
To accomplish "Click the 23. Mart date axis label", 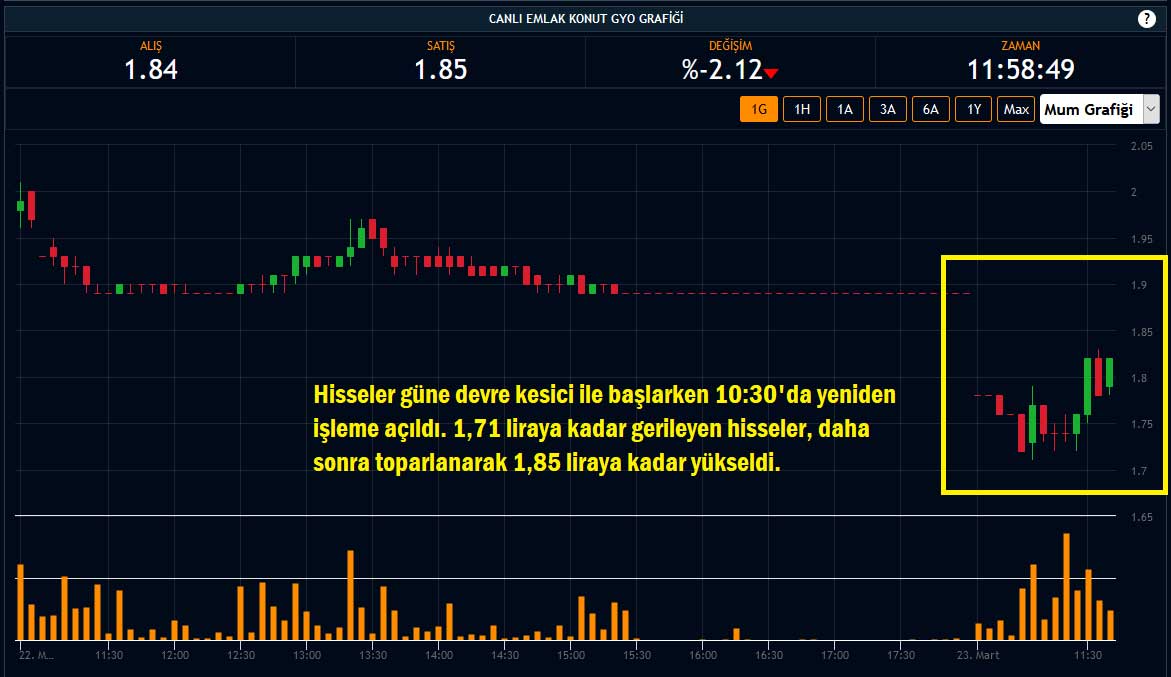I will pyautogui.click(x=978, y=655).
